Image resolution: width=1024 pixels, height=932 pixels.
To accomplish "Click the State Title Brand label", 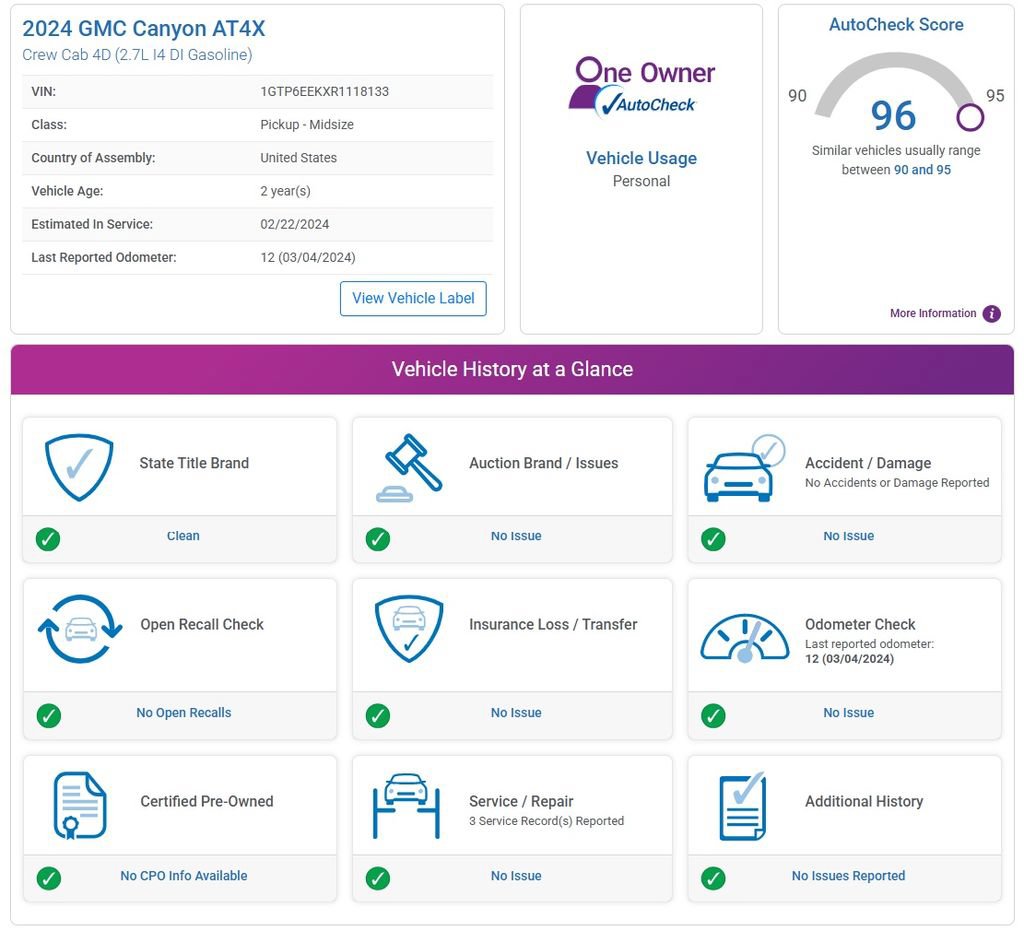I will pyautogui.click(x=194, y=463).
